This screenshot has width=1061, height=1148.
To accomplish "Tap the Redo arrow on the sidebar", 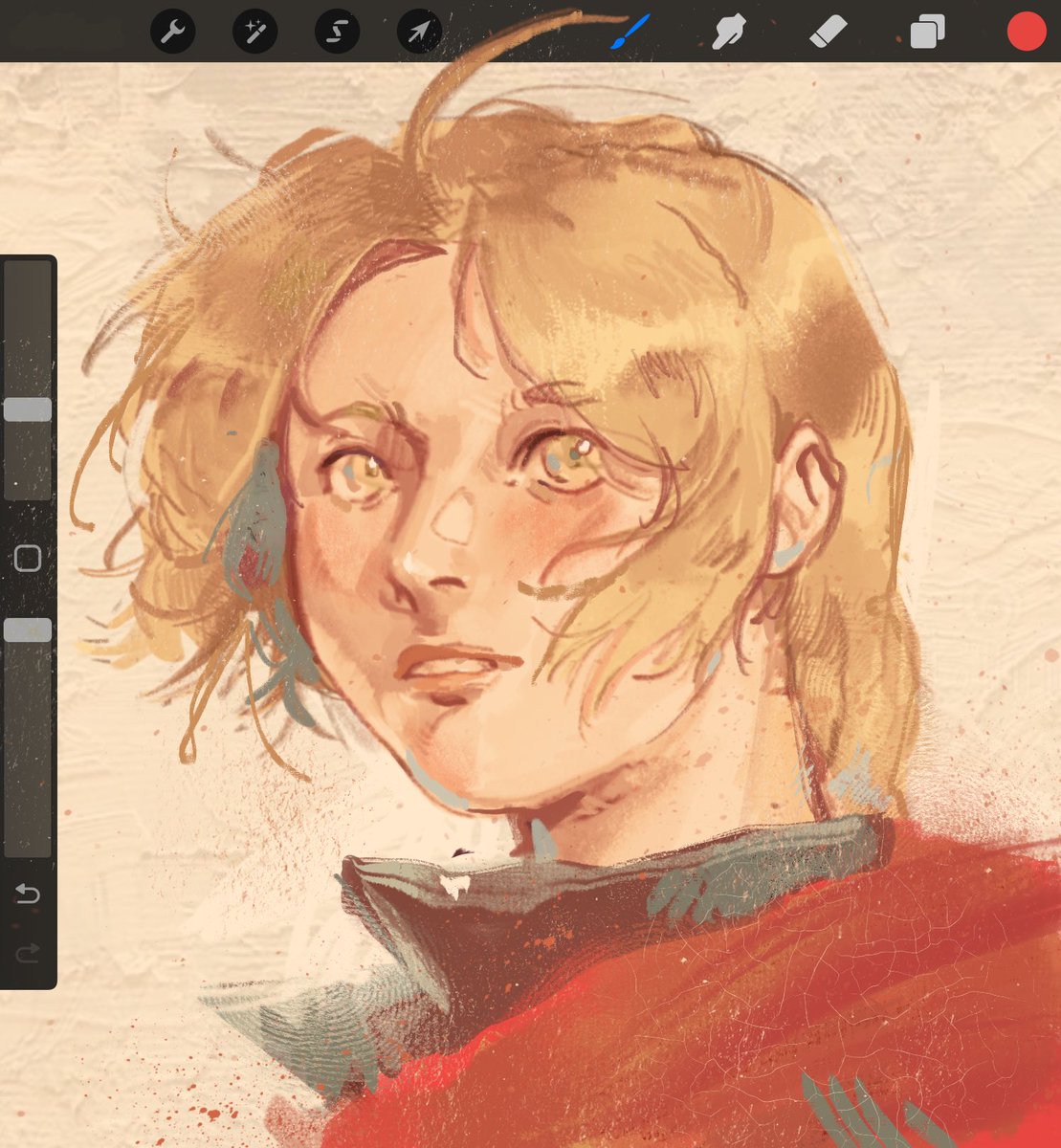I will [28, 951].
